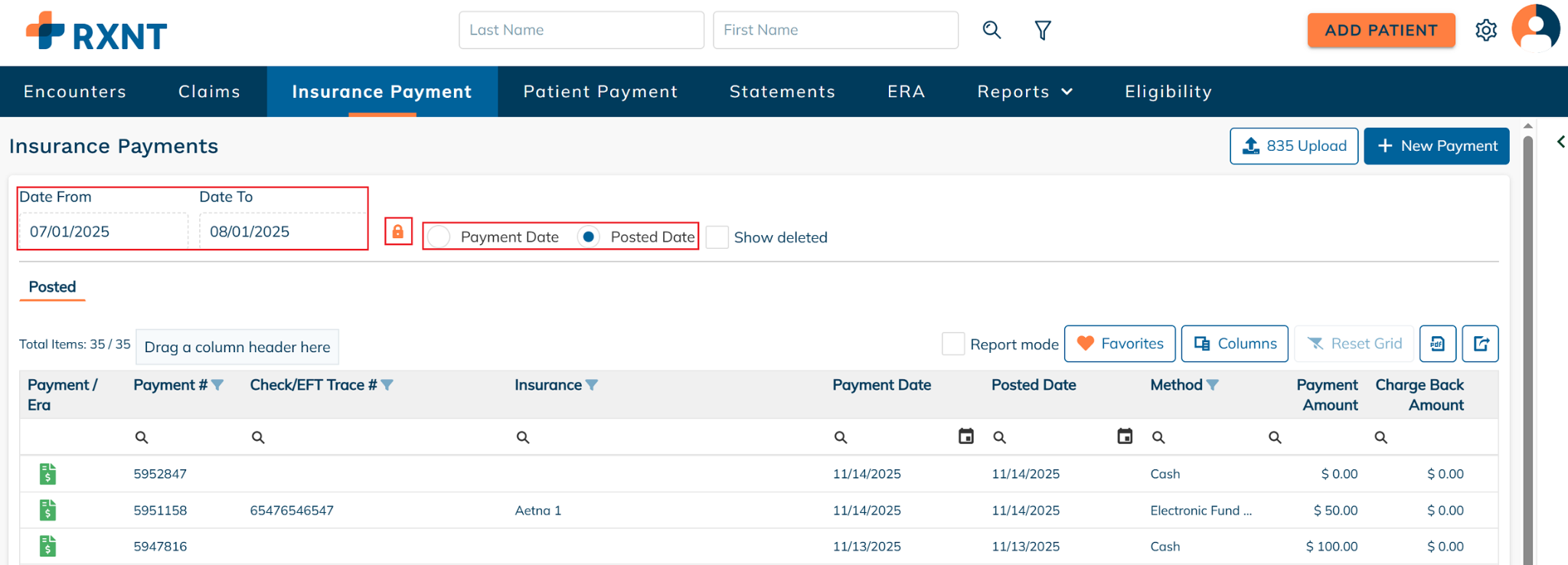The height and width of the screenshot is (565, 1568).
Task: Enable the Show deleted checkbox
Action: tap(717, 237)
